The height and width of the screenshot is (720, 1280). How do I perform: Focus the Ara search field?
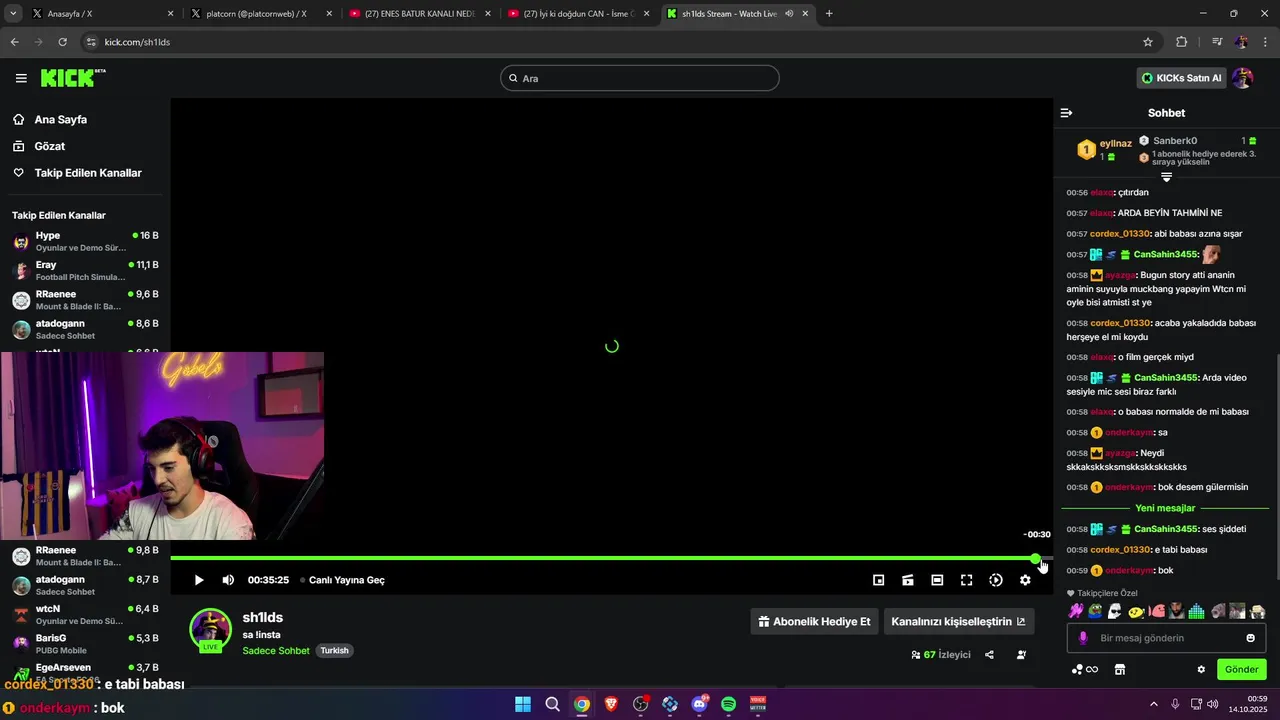640,78
